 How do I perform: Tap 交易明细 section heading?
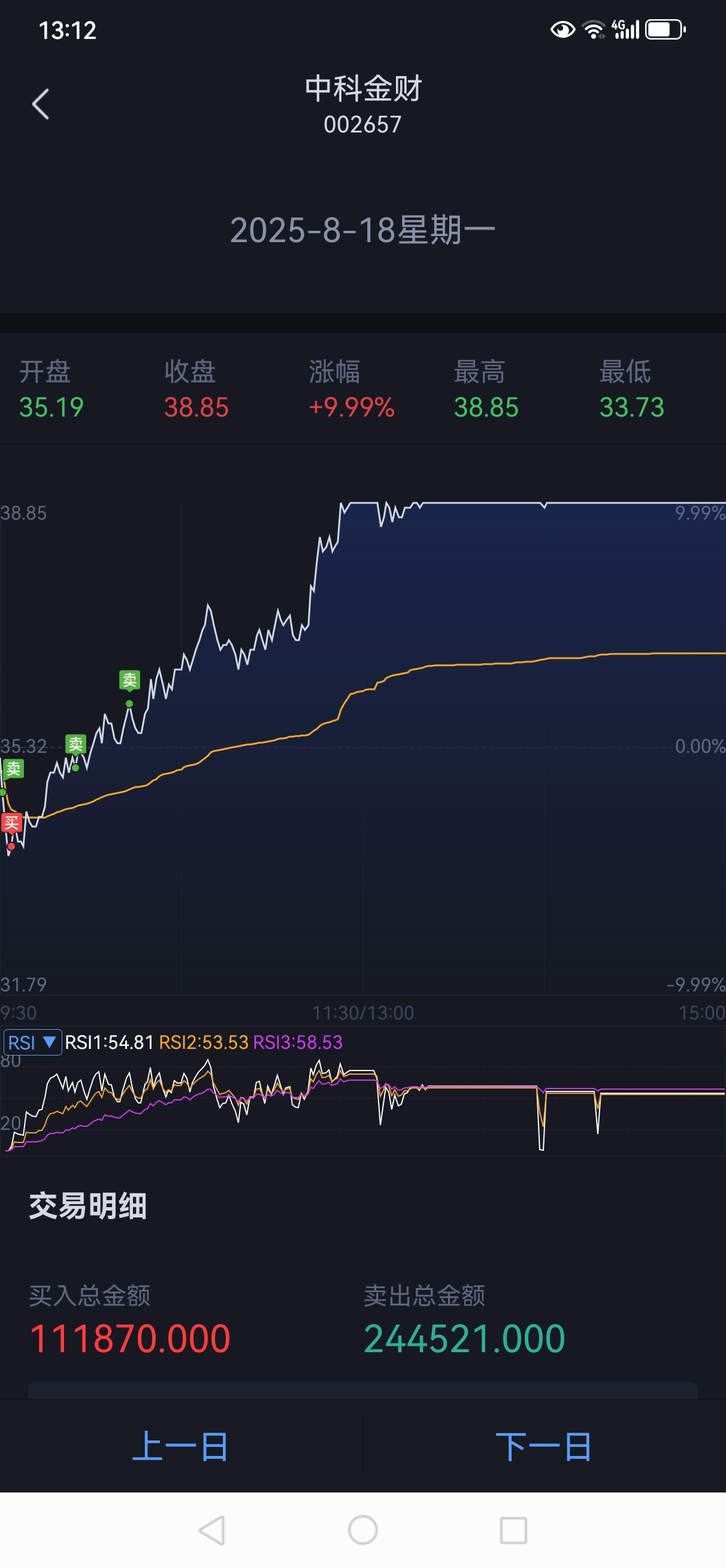click(x=87, y=1206)
